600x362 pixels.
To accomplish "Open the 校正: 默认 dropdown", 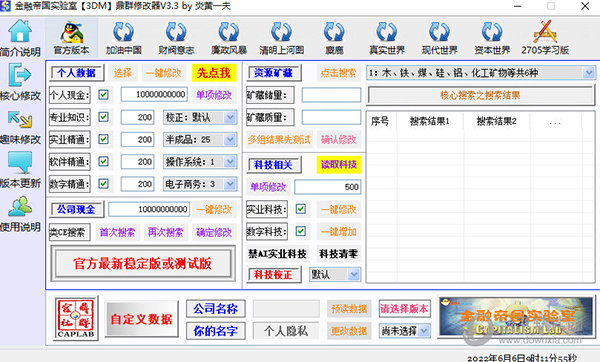I will point(200,117).
